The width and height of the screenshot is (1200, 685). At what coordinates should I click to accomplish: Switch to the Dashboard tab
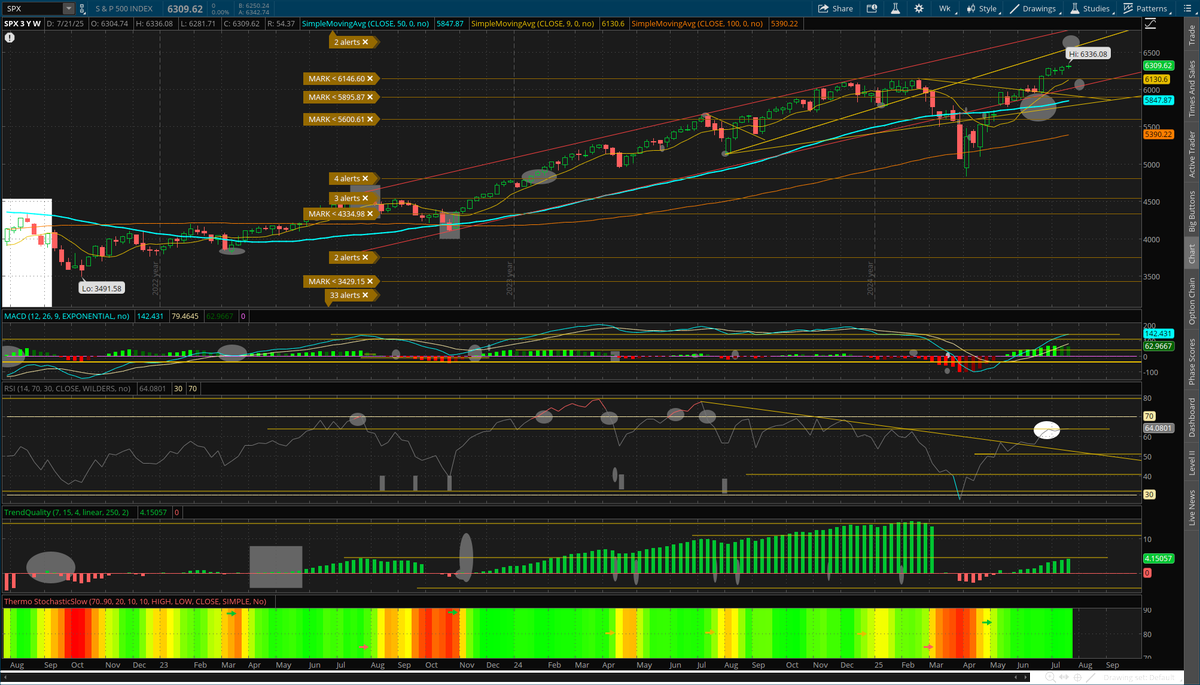1191,418
